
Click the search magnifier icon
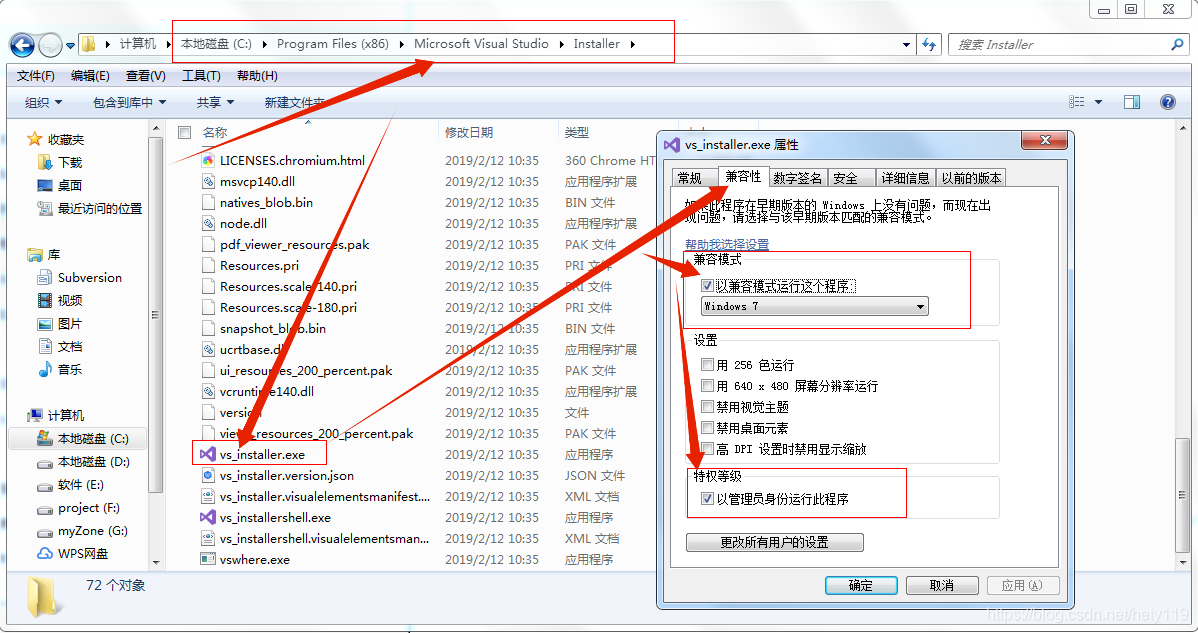point(1177,44)
